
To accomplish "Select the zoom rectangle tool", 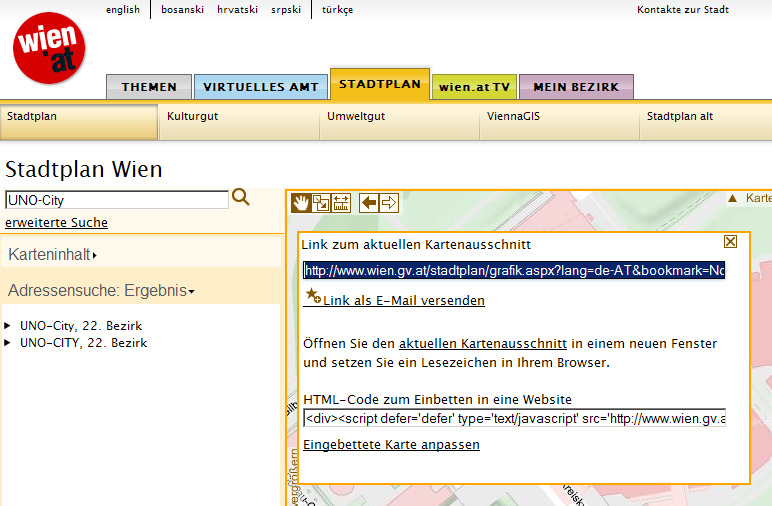I will coord(321,203).
